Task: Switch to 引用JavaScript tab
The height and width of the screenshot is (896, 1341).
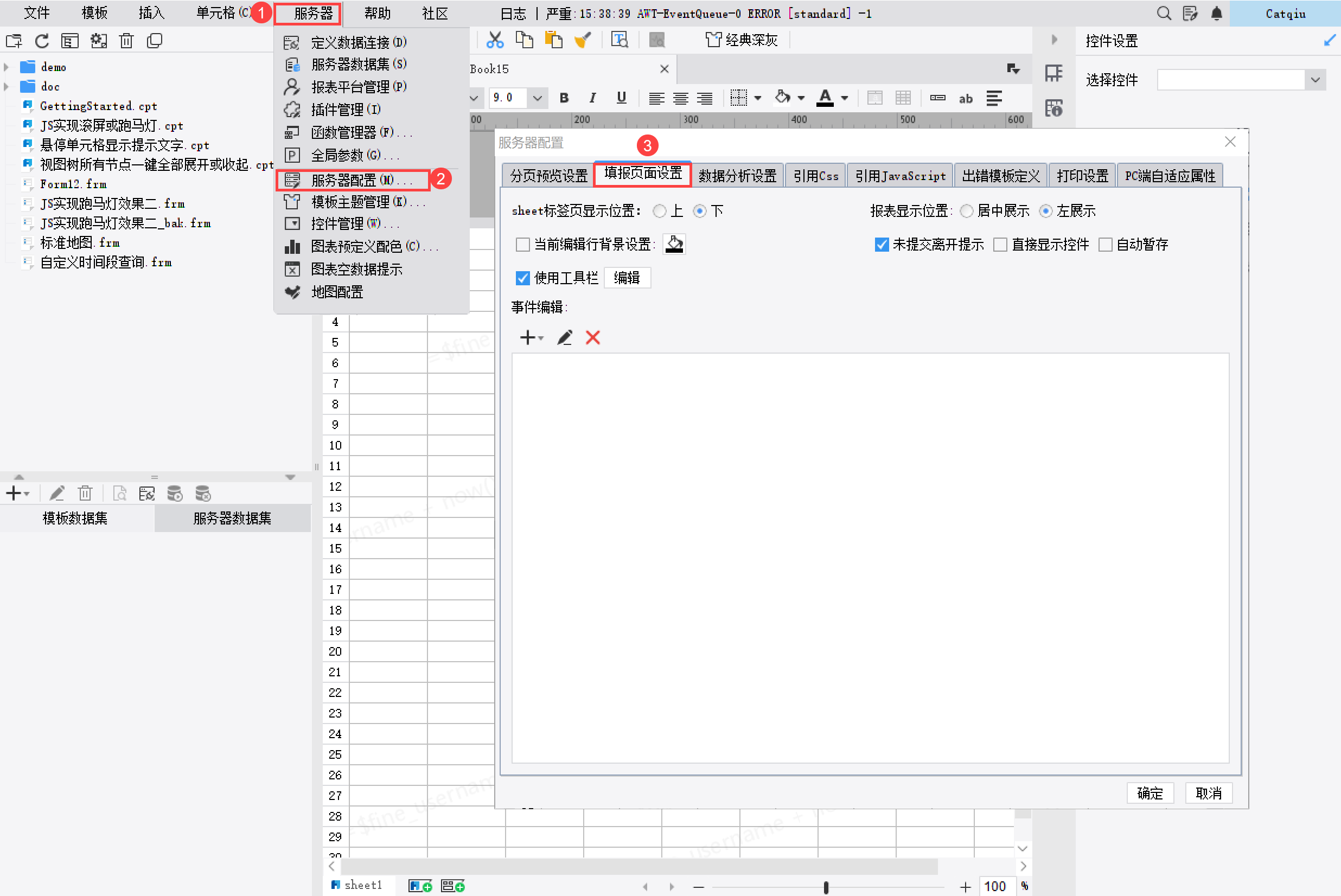Action: [x=900, y=176]
